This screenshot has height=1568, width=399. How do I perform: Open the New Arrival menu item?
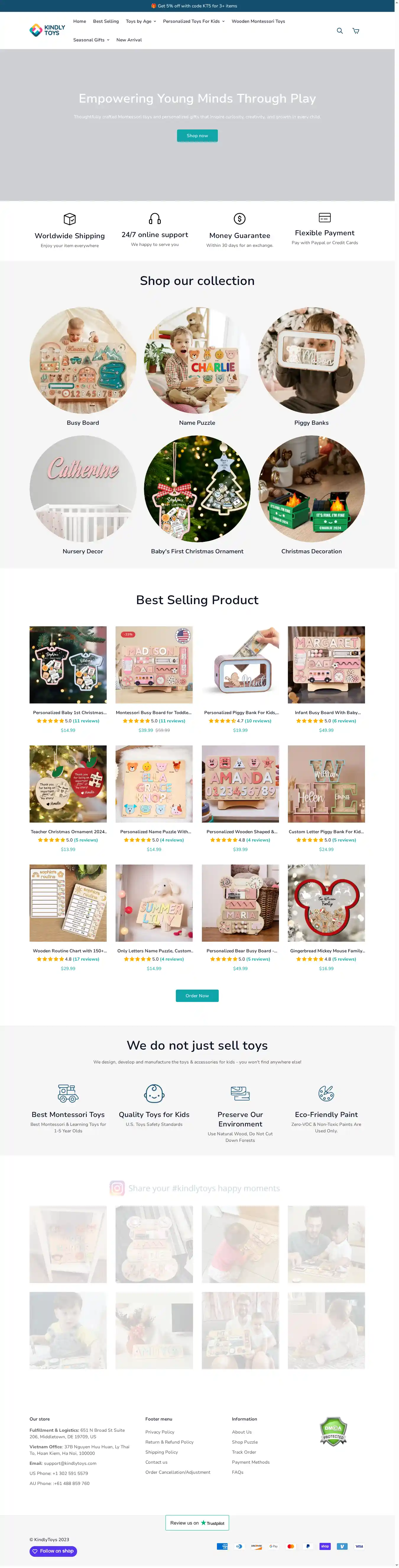tap(129, 40)
